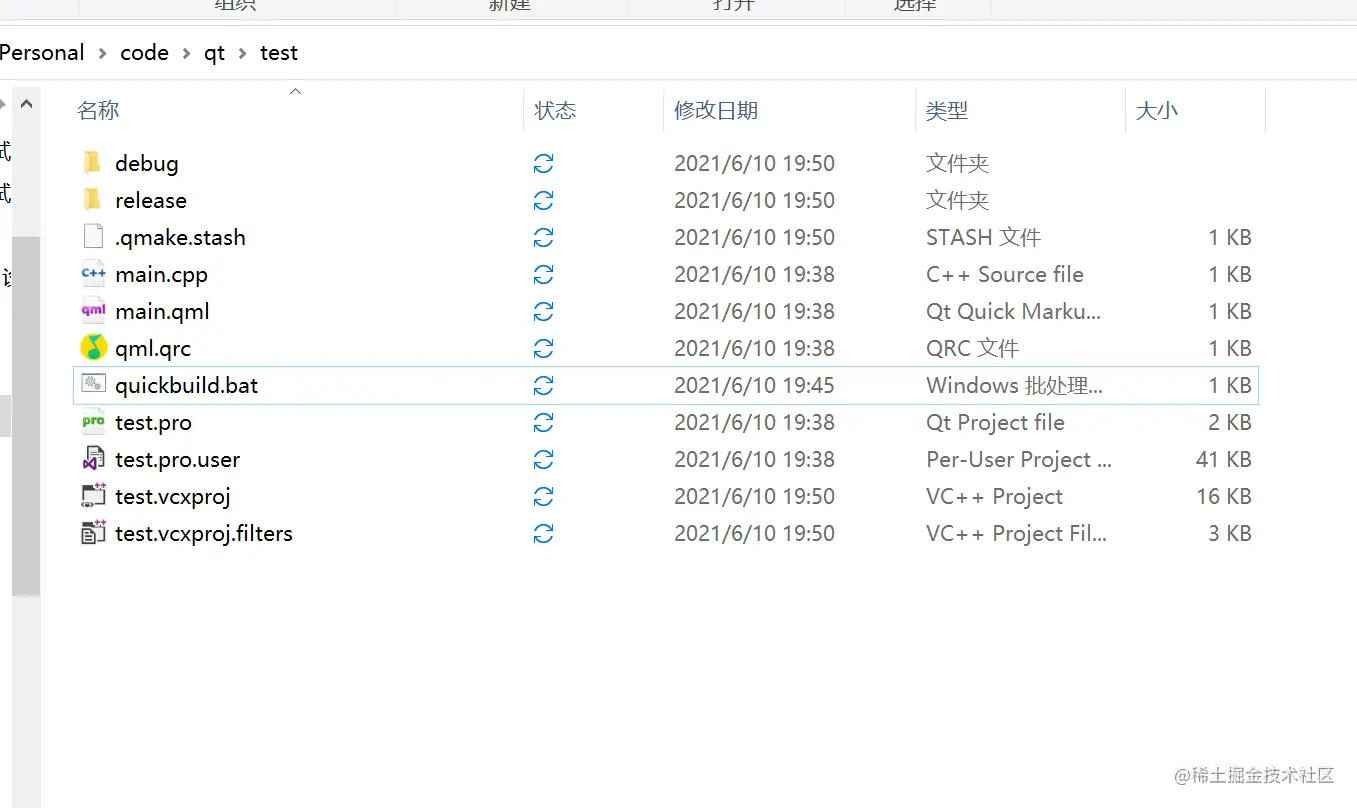The image size is (1357, 808).
Task: Sort files by 名称 column
Action: click(97, 110)
